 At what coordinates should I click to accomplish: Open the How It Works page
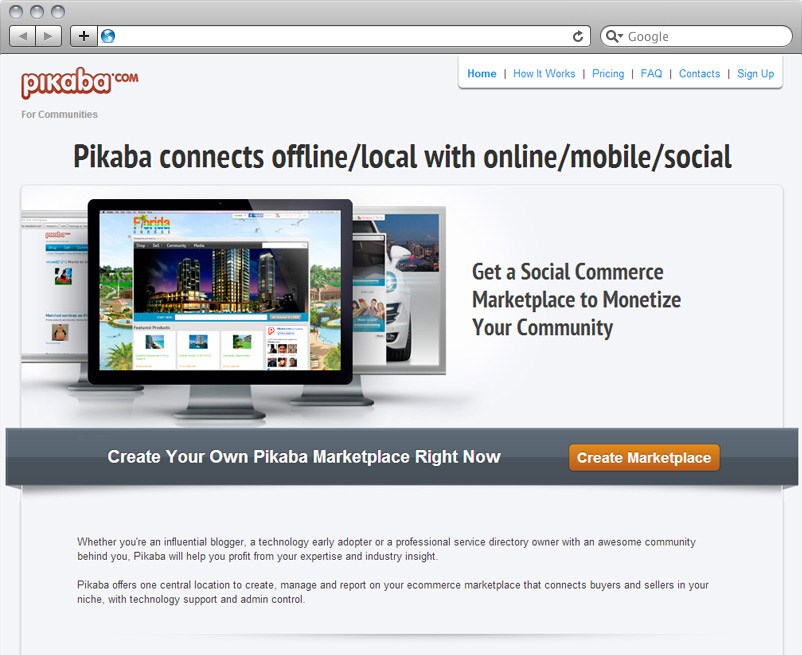pos(544,74)
